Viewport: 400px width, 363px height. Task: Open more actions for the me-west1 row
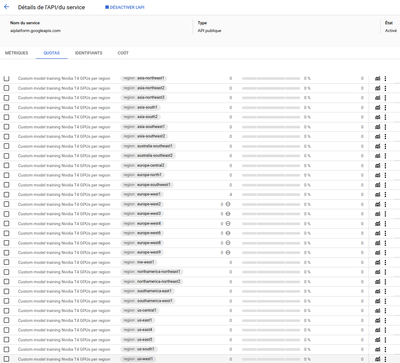click(x=385, y=262)
